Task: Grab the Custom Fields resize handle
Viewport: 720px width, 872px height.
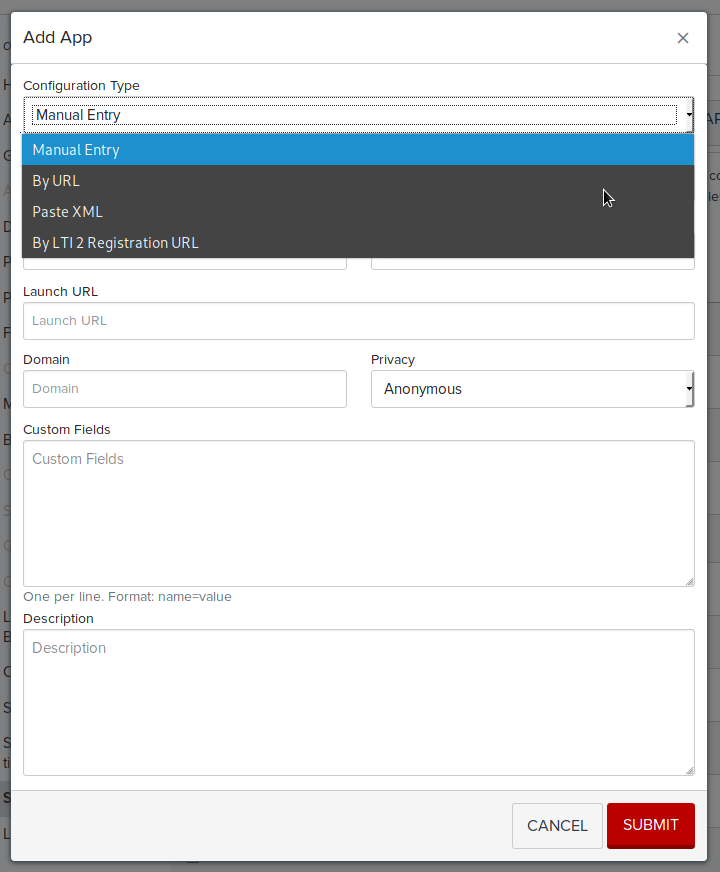Action: tap(689, 581)
